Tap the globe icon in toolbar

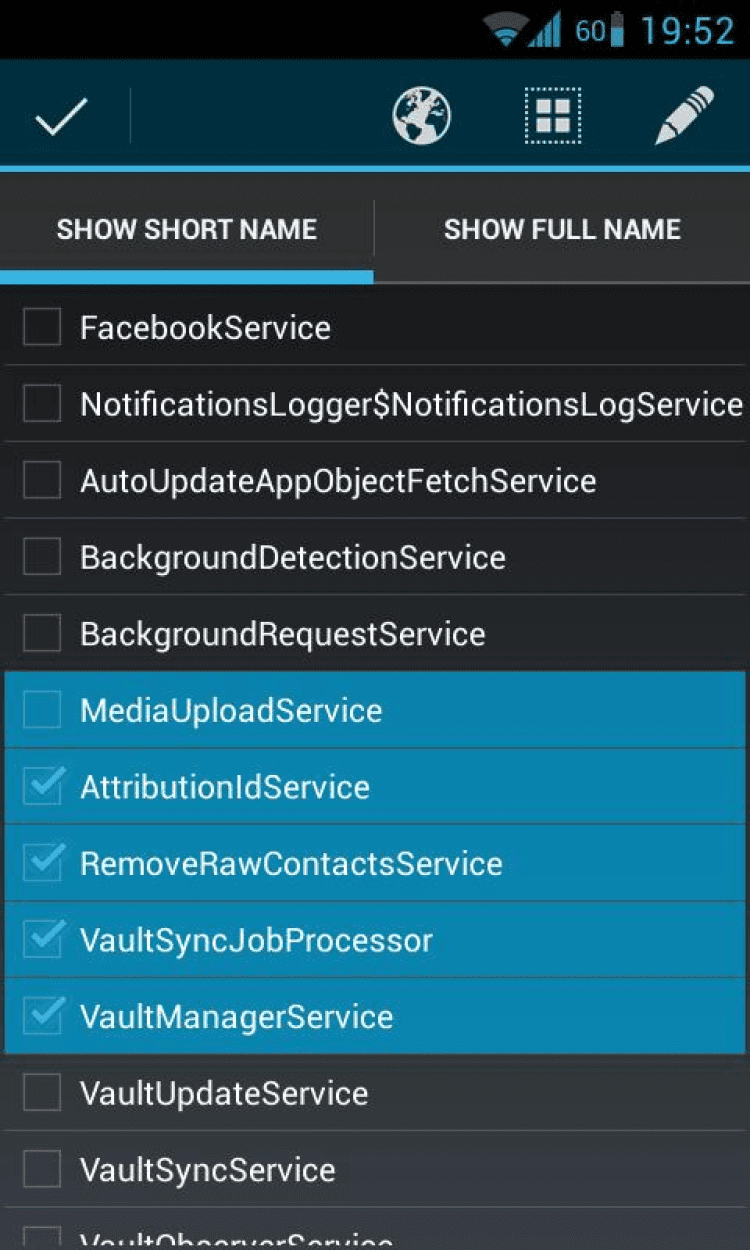click(421, 117)
